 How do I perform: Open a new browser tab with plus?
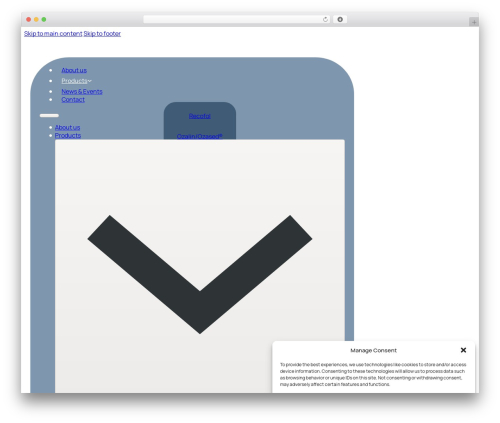click(474, 22)
